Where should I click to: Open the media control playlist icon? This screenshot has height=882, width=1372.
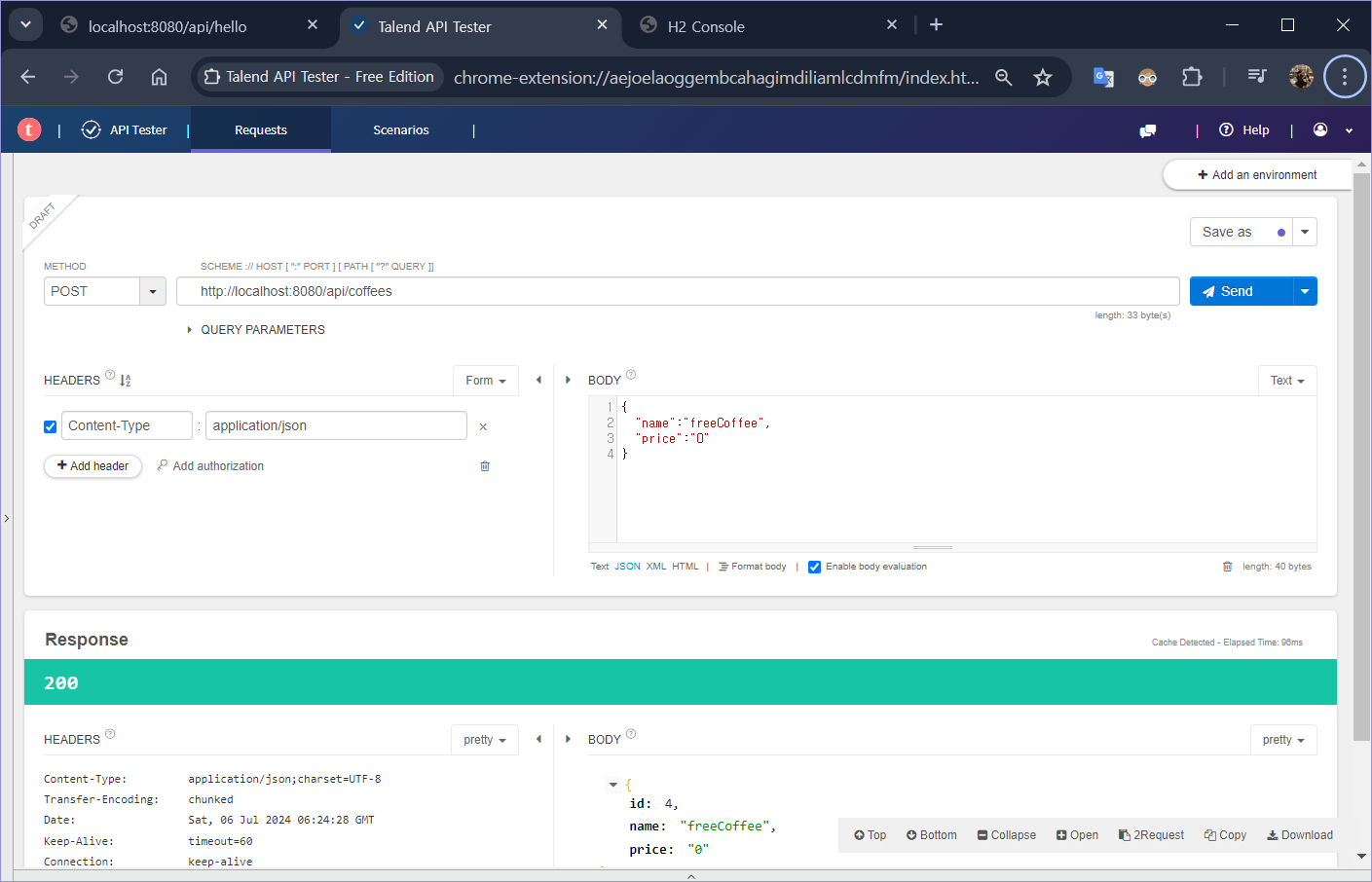(x=1257, y=76)
